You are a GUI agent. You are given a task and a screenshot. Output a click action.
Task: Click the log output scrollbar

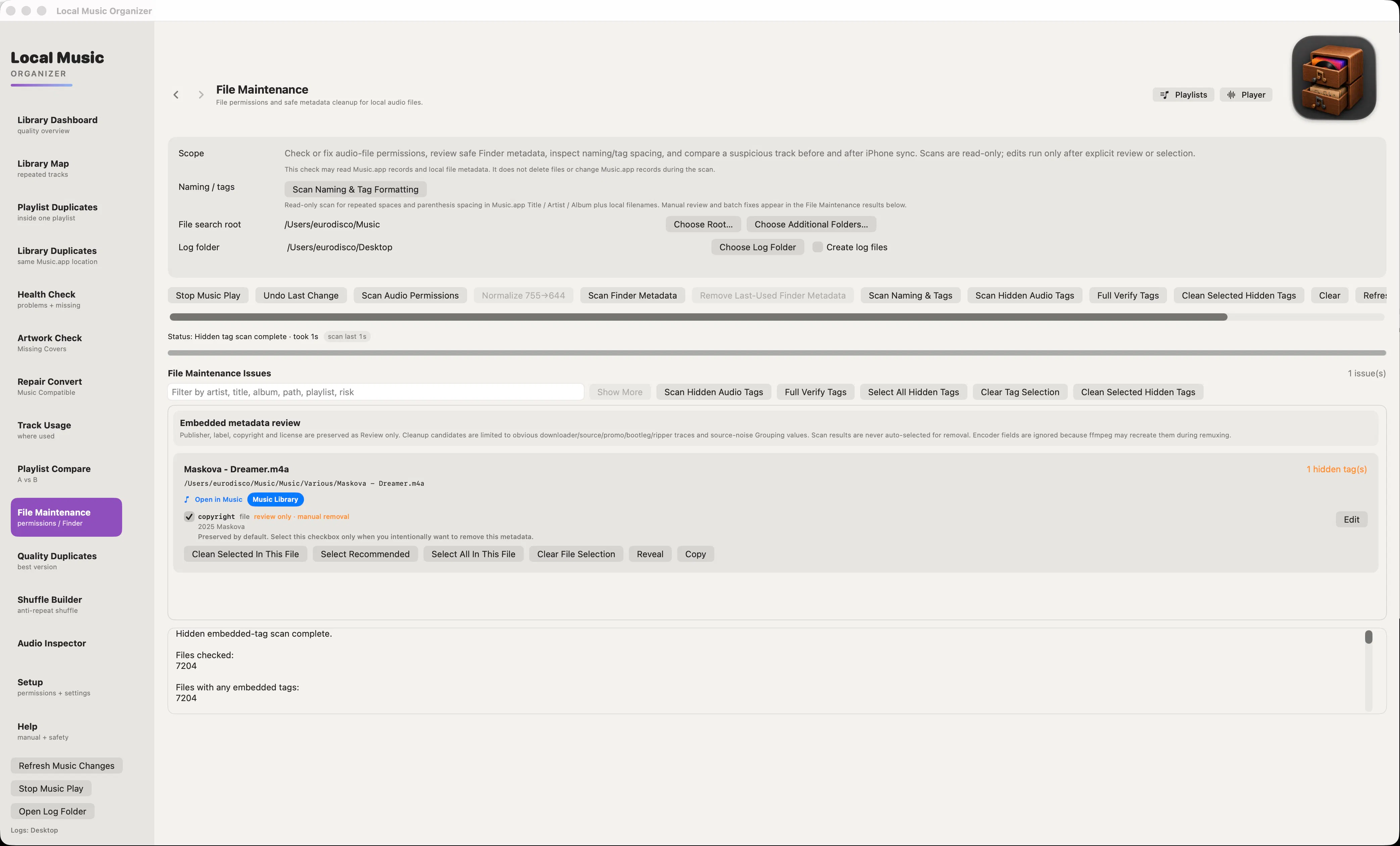tap(1369, 637)
